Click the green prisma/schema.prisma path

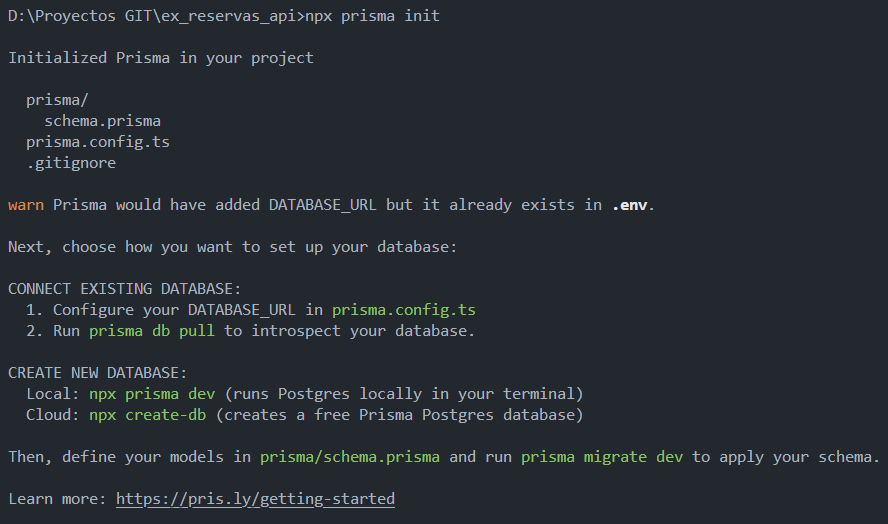tap(349, 457)
